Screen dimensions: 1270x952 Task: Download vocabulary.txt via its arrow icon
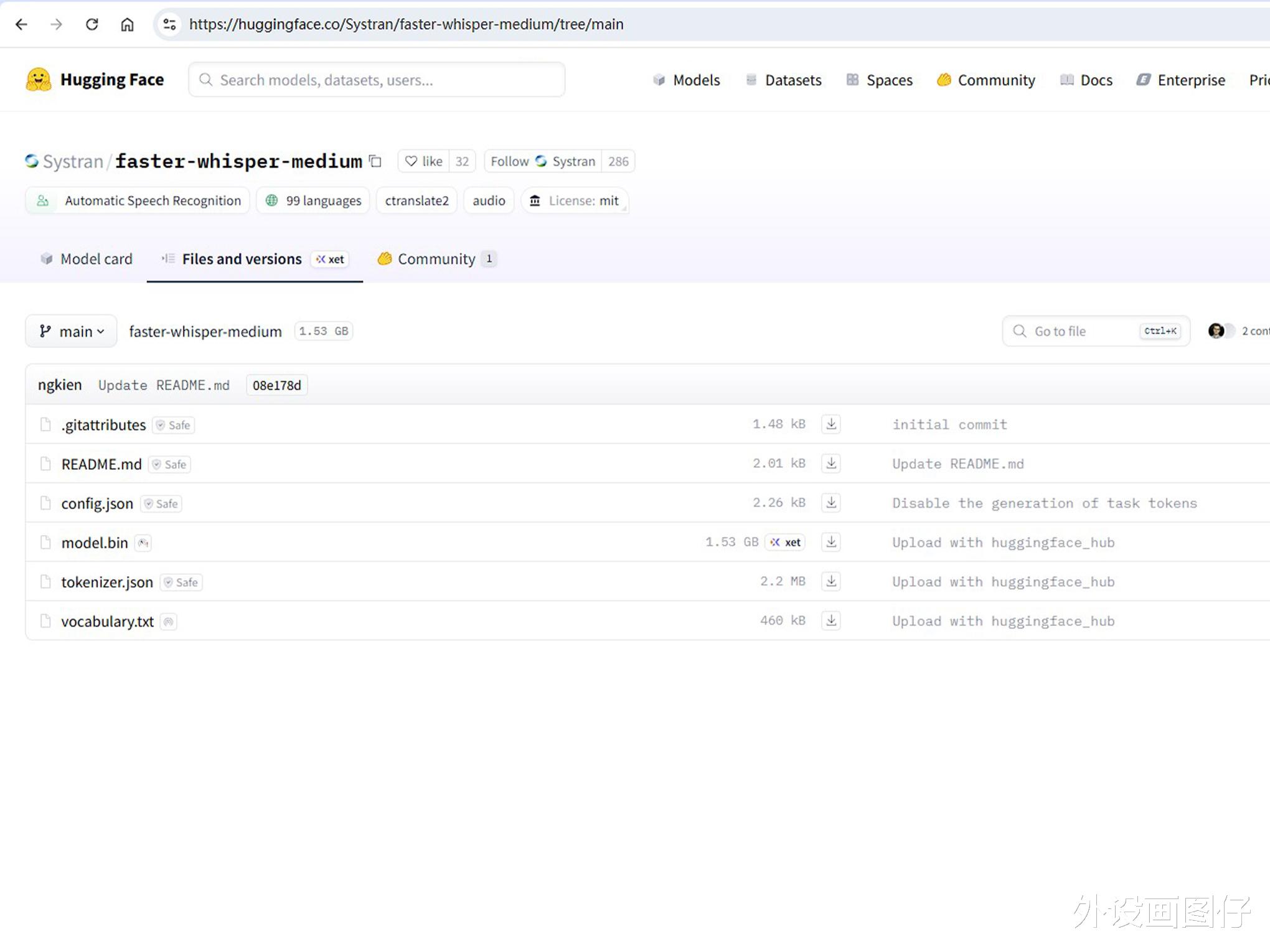(831, 620)
